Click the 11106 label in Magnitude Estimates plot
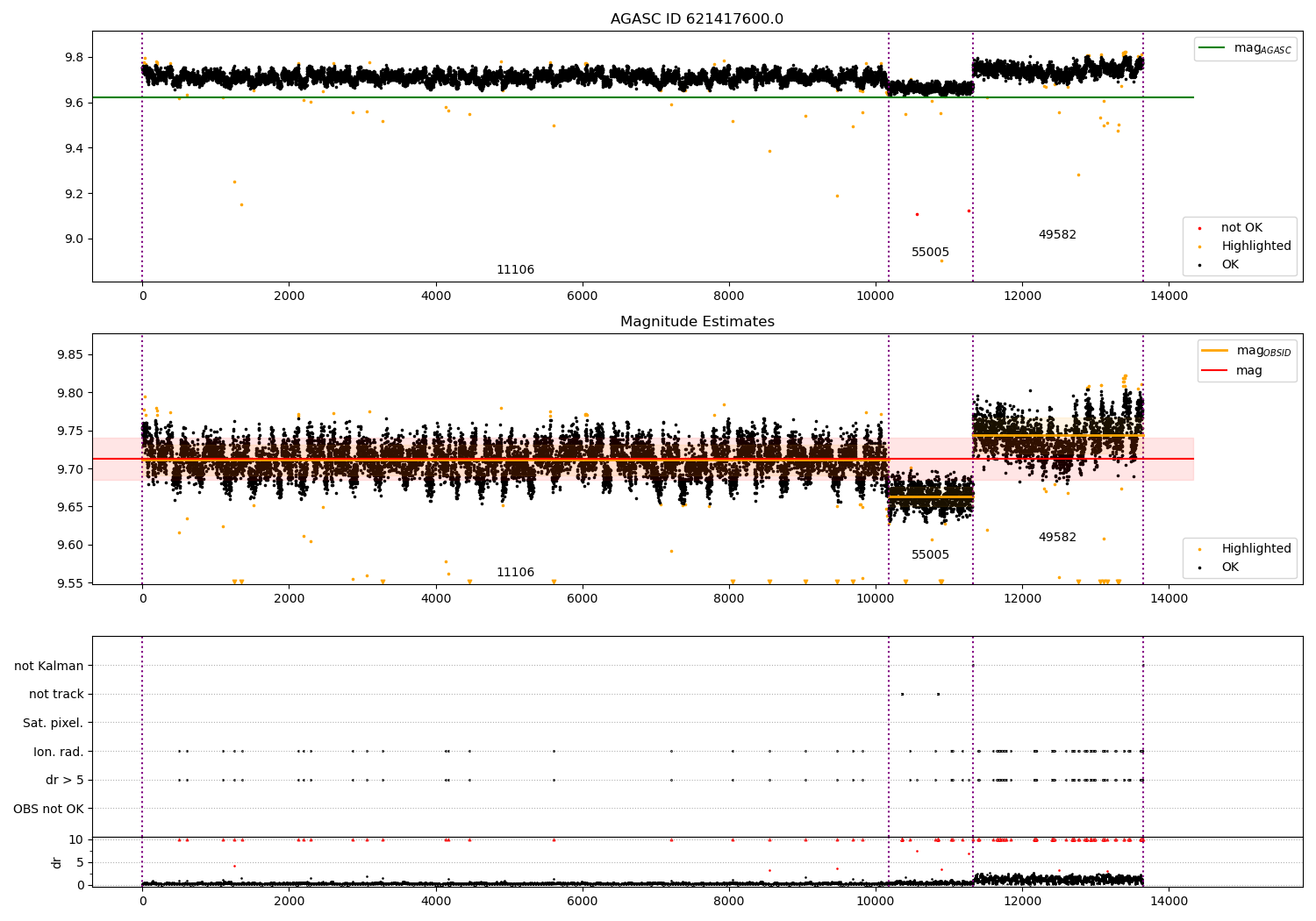Viewport: 1316px width, 921px height. point(515,573)
